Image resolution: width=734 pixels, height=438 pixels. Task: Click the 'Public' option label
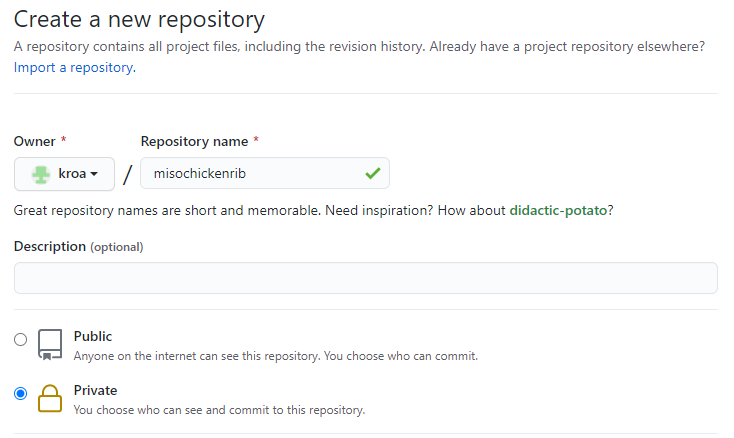click(x=93, y=336)
